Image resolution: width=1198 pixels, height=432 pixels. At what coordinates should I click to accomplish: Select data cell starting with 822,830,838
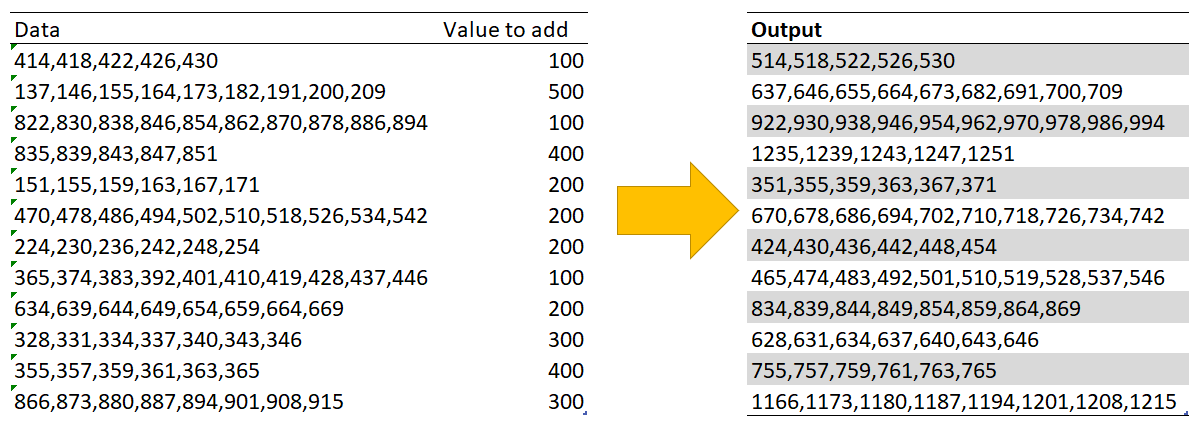pos(221,123)
